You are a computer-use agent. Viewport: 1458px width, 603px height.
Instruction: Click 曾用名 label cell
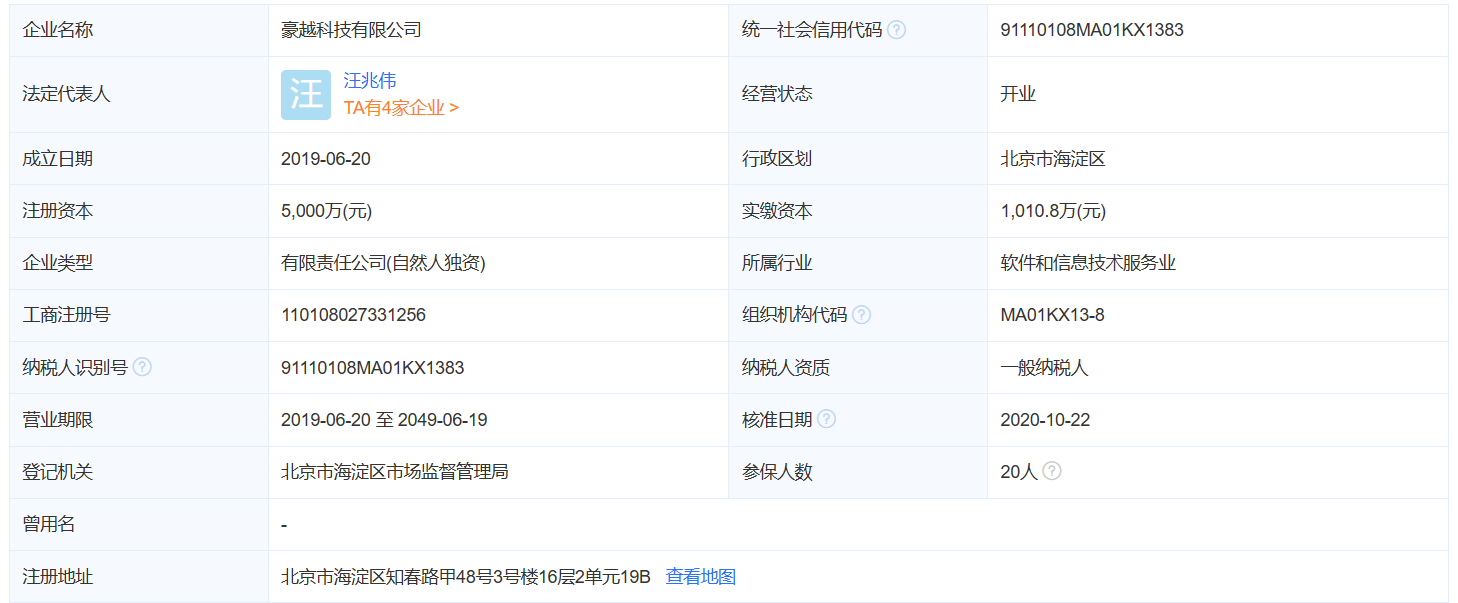[139, 524]
